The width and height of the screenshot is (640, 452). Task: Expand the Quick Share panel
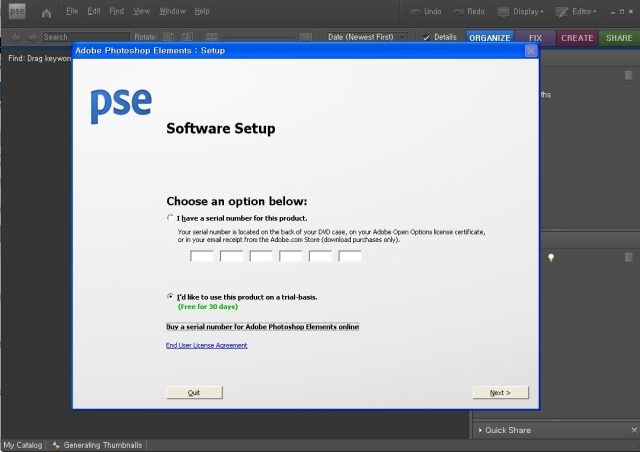pyautogui.click(x=480, y=430)
